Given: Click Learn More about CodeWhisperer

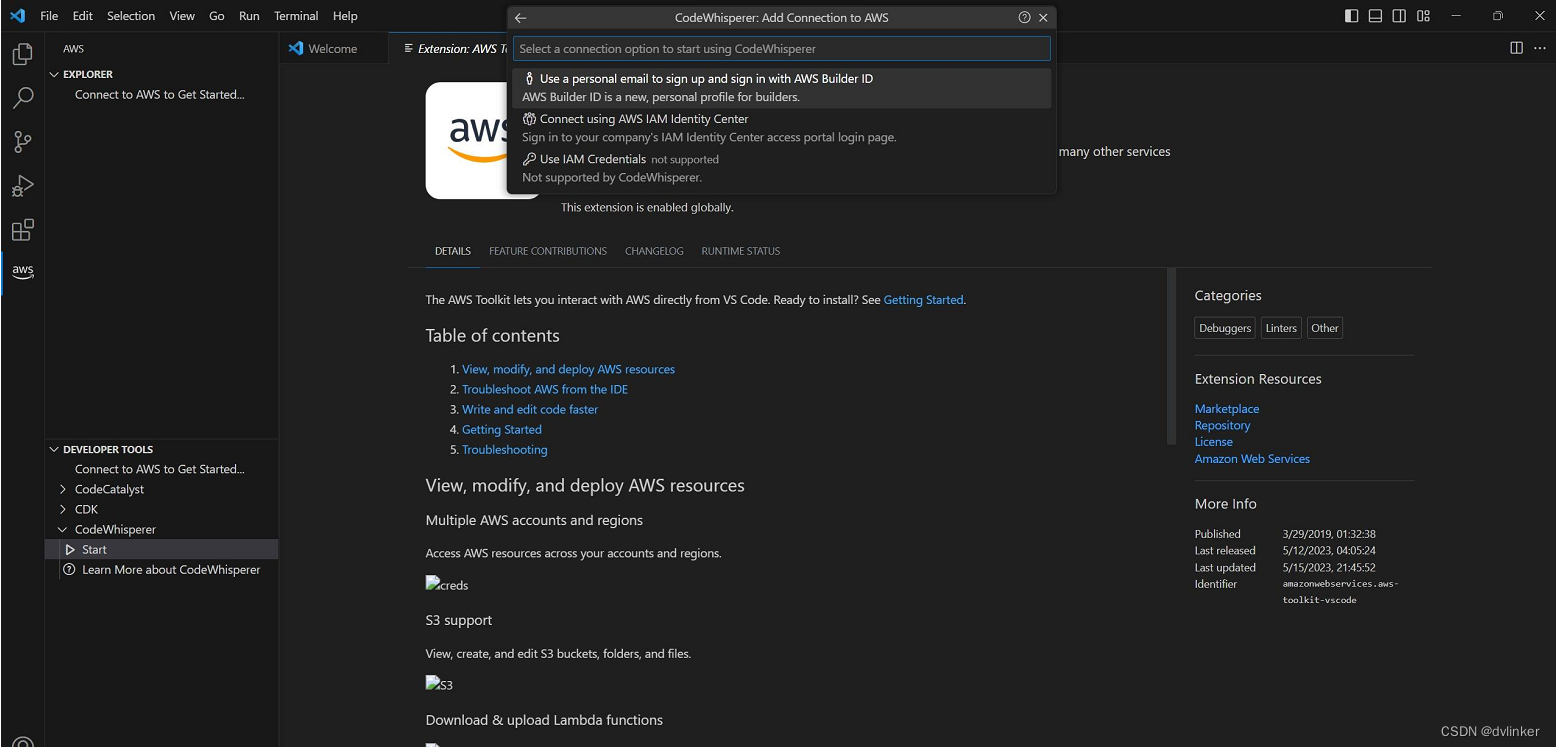Looking at the screenshot, I should (171, 570).
